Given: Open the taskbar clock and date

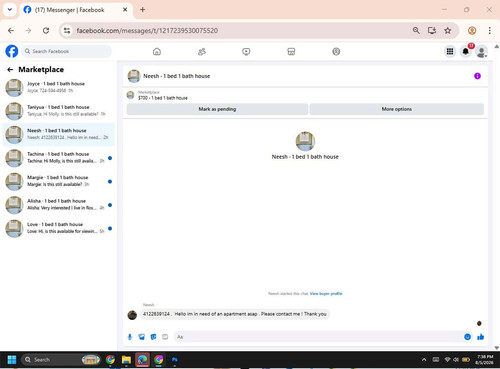Looking at the screenshot, I should [x=485, y=360].
